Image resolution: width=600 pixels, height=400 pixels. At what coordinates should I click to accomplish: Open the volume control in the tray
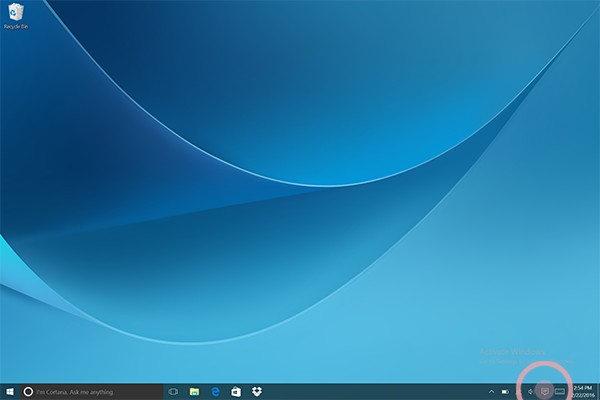click(x=531, y=392)
